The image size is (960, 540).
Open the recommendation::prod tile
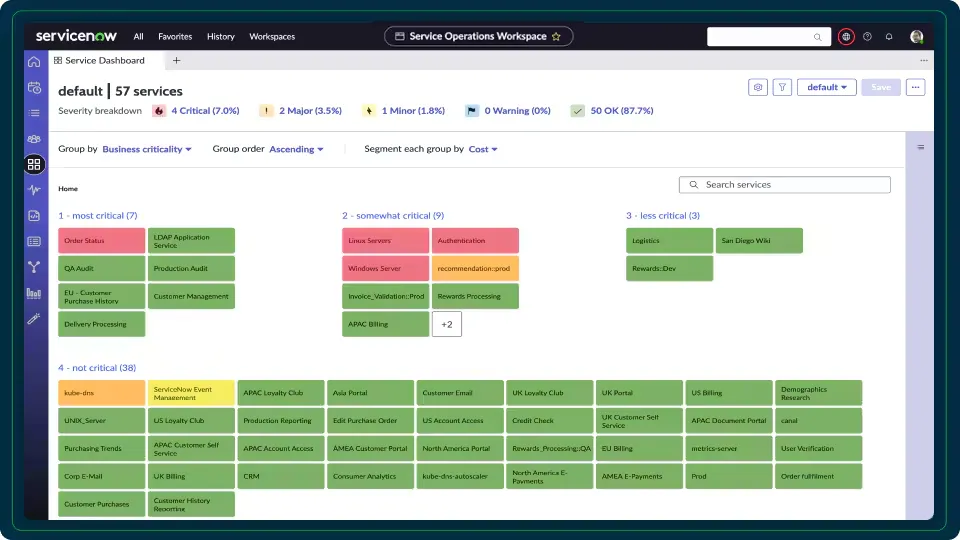475,269
